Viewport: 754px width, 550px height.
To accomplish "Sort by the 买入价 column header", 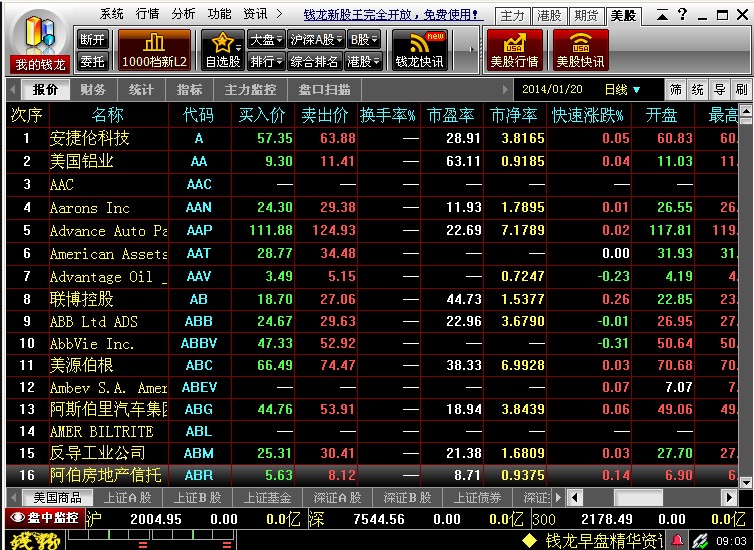I will 263,115.
